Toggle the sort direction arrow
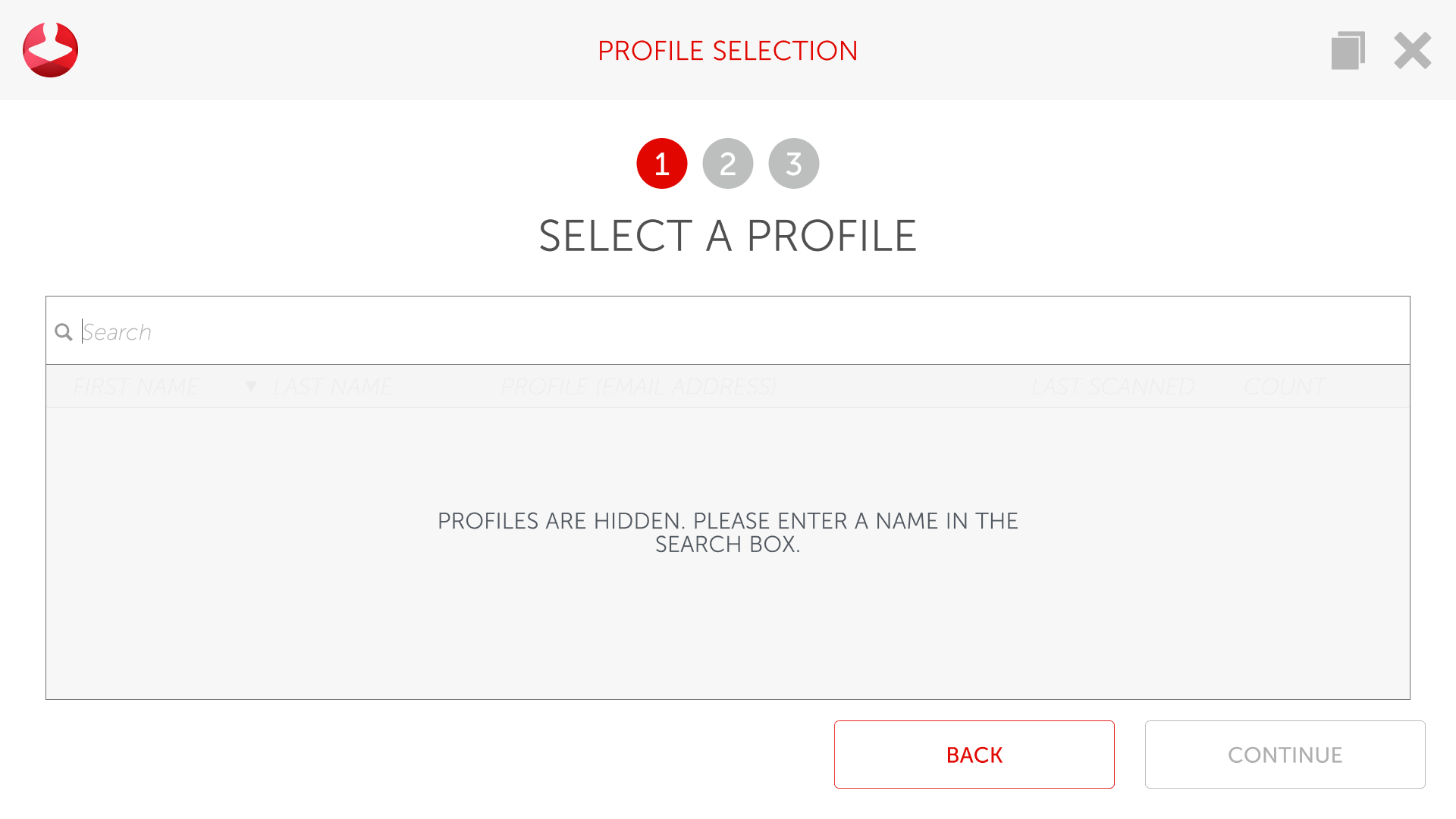This screenshot has height=819, width=1456. tap(251, 387)
